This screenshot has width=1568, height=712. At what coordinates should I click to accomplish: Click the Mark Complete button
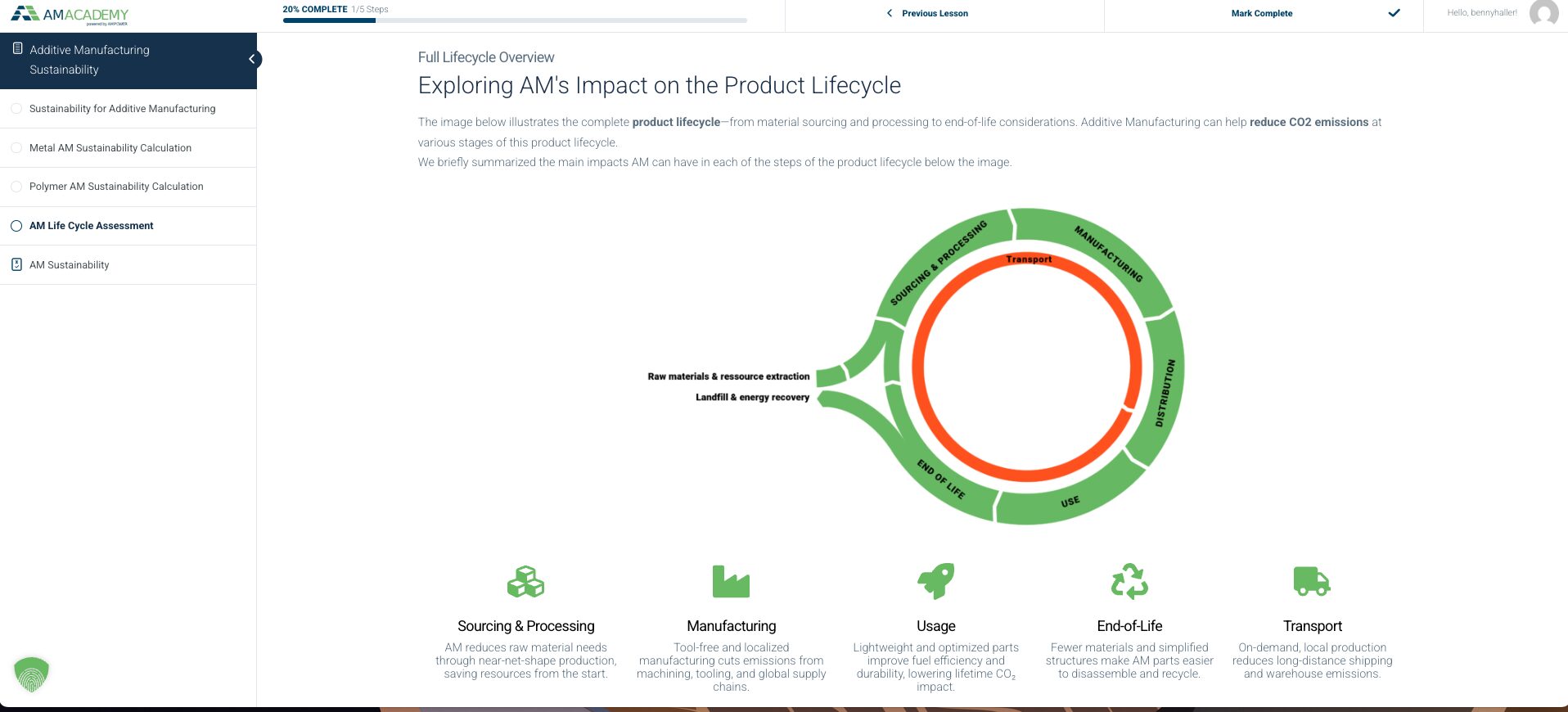pos(1264,13)
